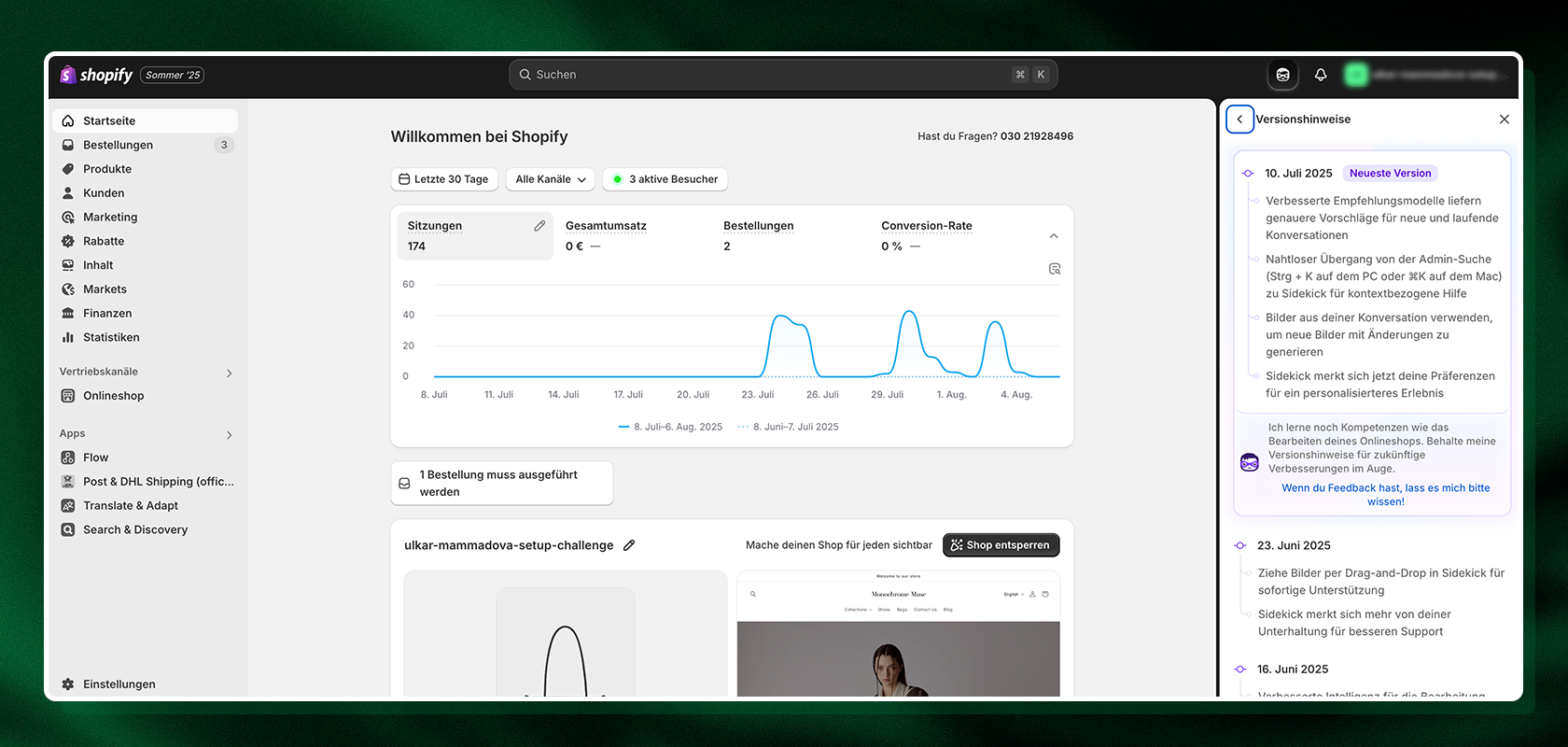
Task: Select the Gesamtumsatz metric
Action: 633,236
